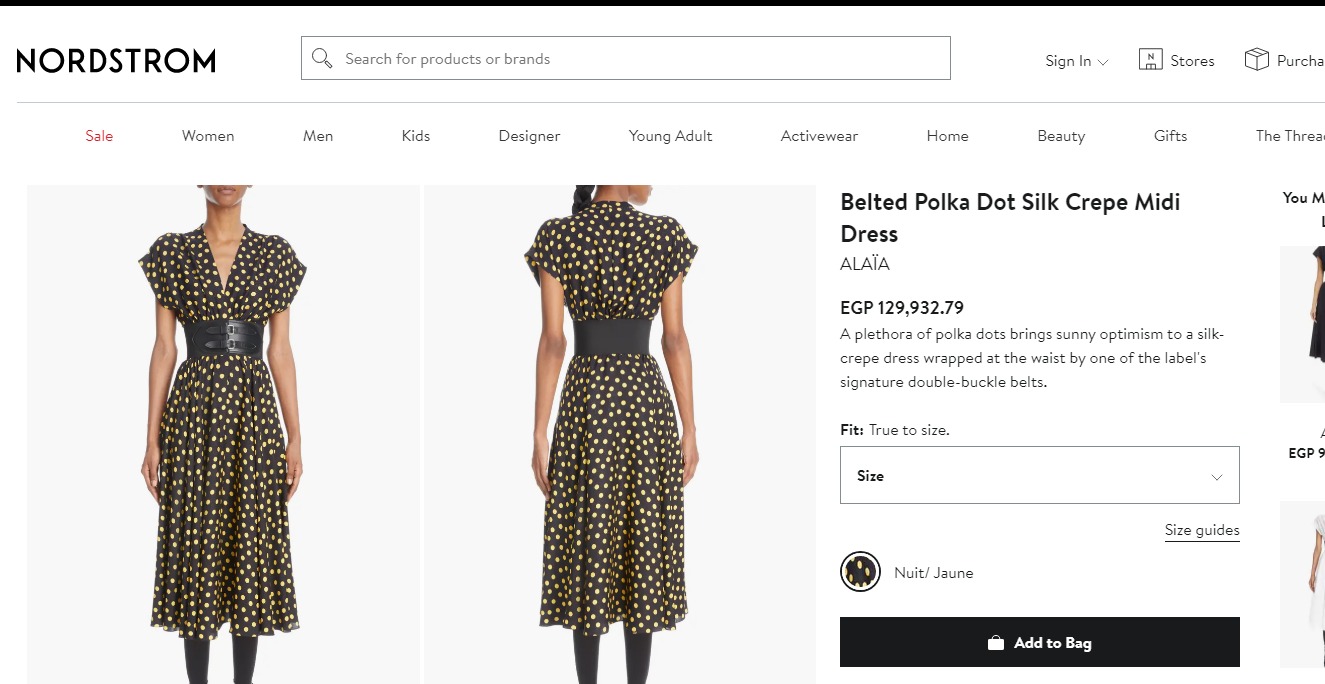Image resolution: width=1325 pixels, height=684 pixels.
Task: Add the dress to bag
Action: coord(1039,642)
